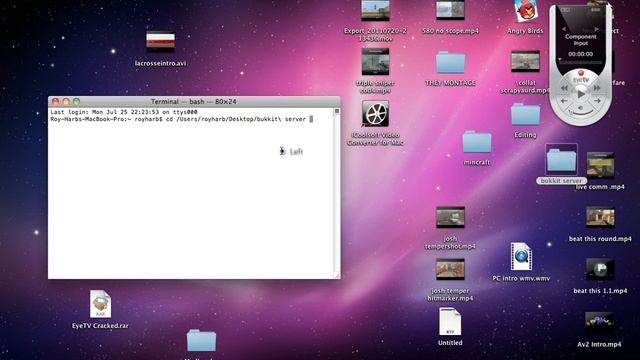Switch to previous channel on EyeTV remote display
640x360 pixels.
[x=564, y=29]
